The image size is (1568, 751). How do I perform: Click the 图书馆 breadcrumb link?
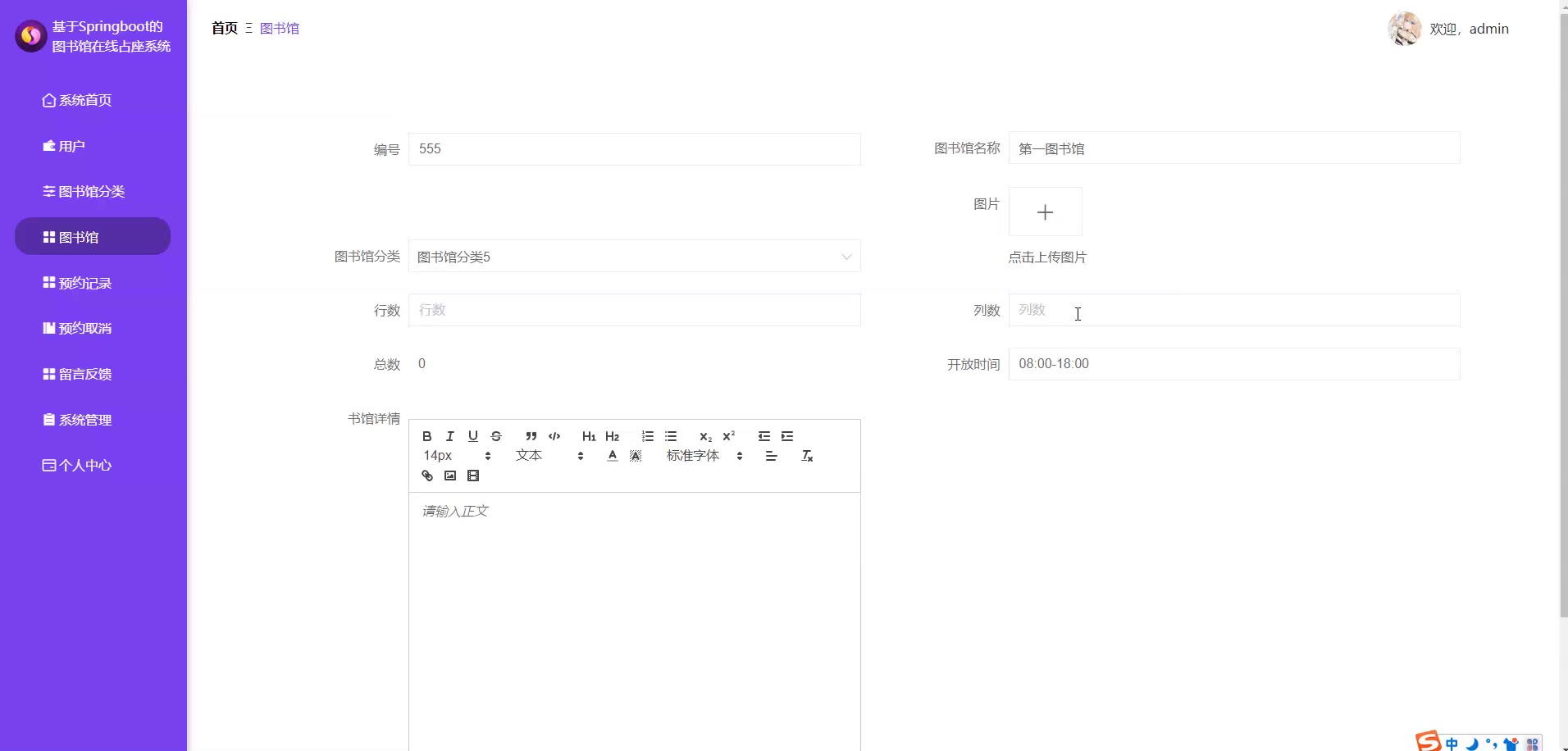[280, 28]
